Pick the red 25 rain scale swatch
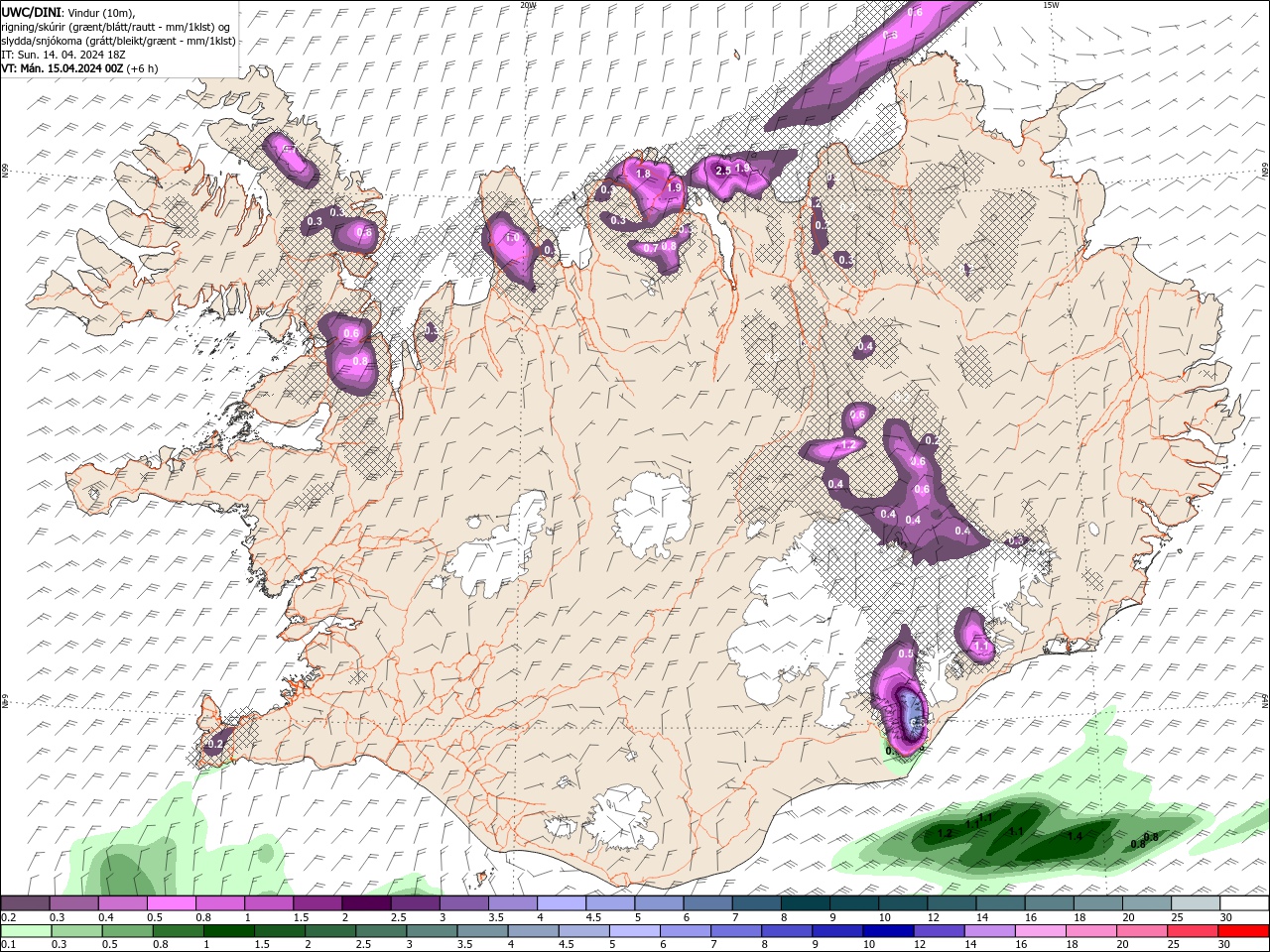 coord(1195,931)
